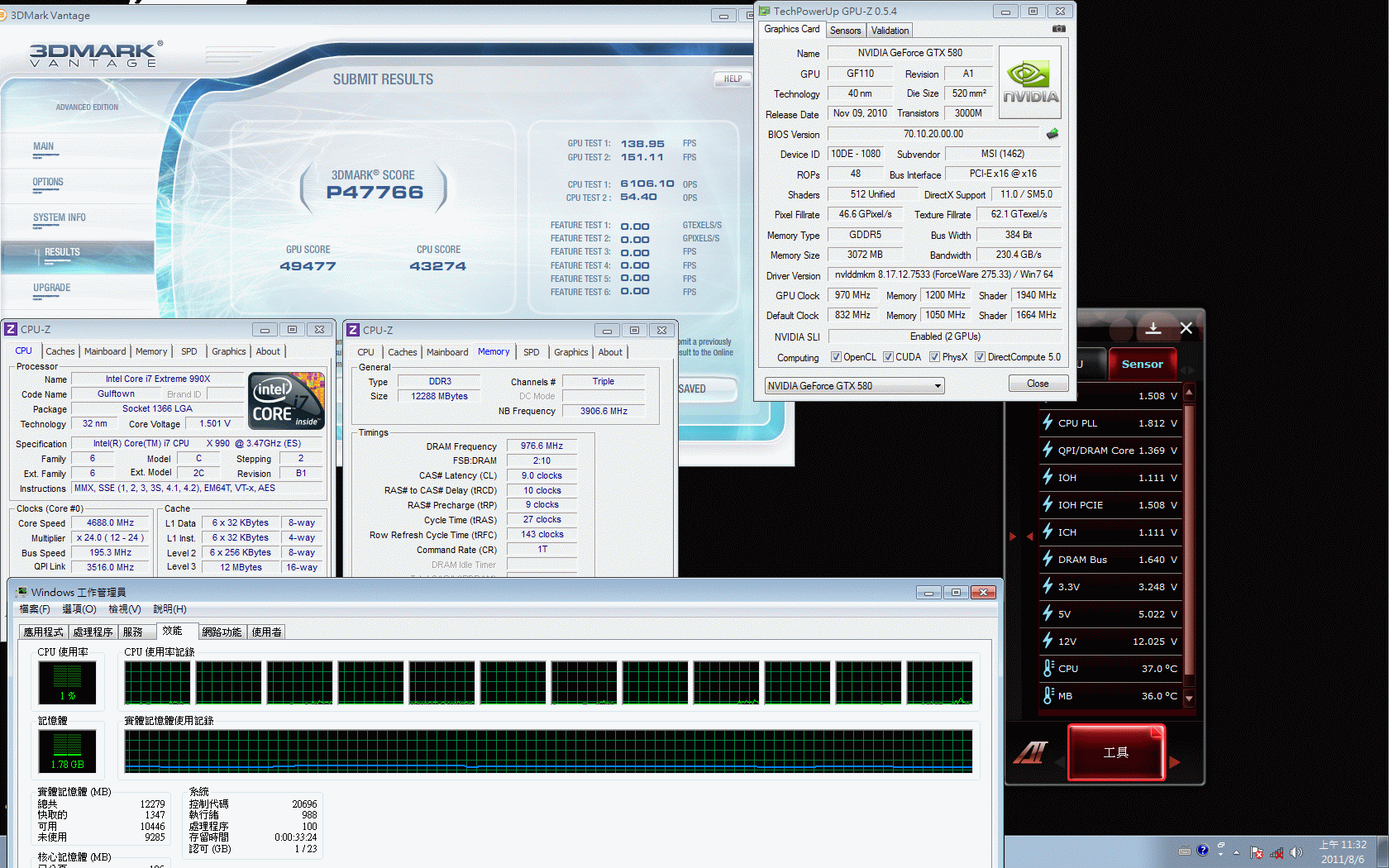Click the lightning icon beside CPU PLL
1389x868 pixels.
[1048, 422]
